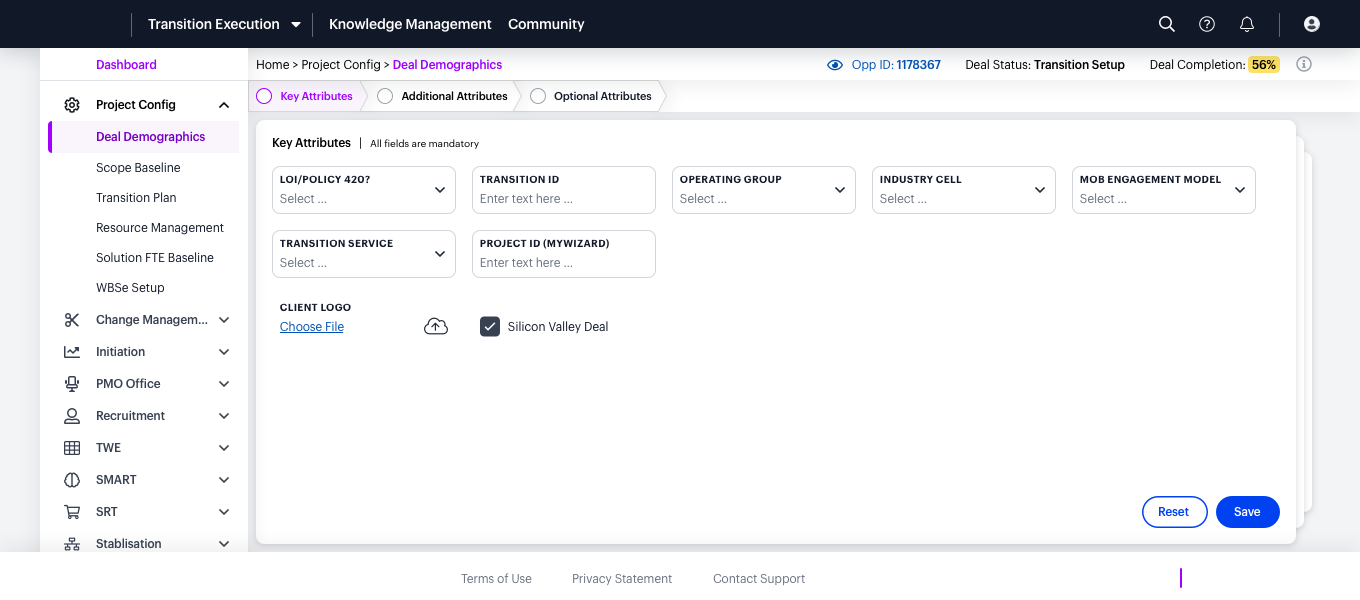The image size is (1360, 600).
Task: Expand the Recruitment section chevron
Action: tap(224, 416)
